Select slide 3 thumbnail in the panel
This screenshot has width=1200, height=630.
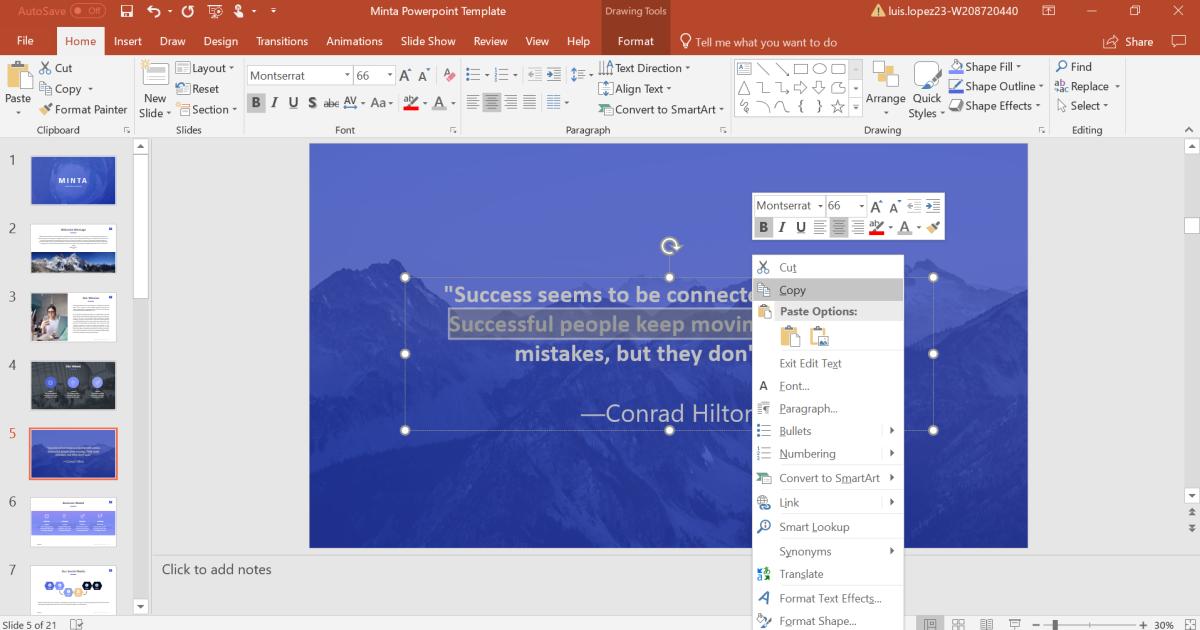[73, 317]
